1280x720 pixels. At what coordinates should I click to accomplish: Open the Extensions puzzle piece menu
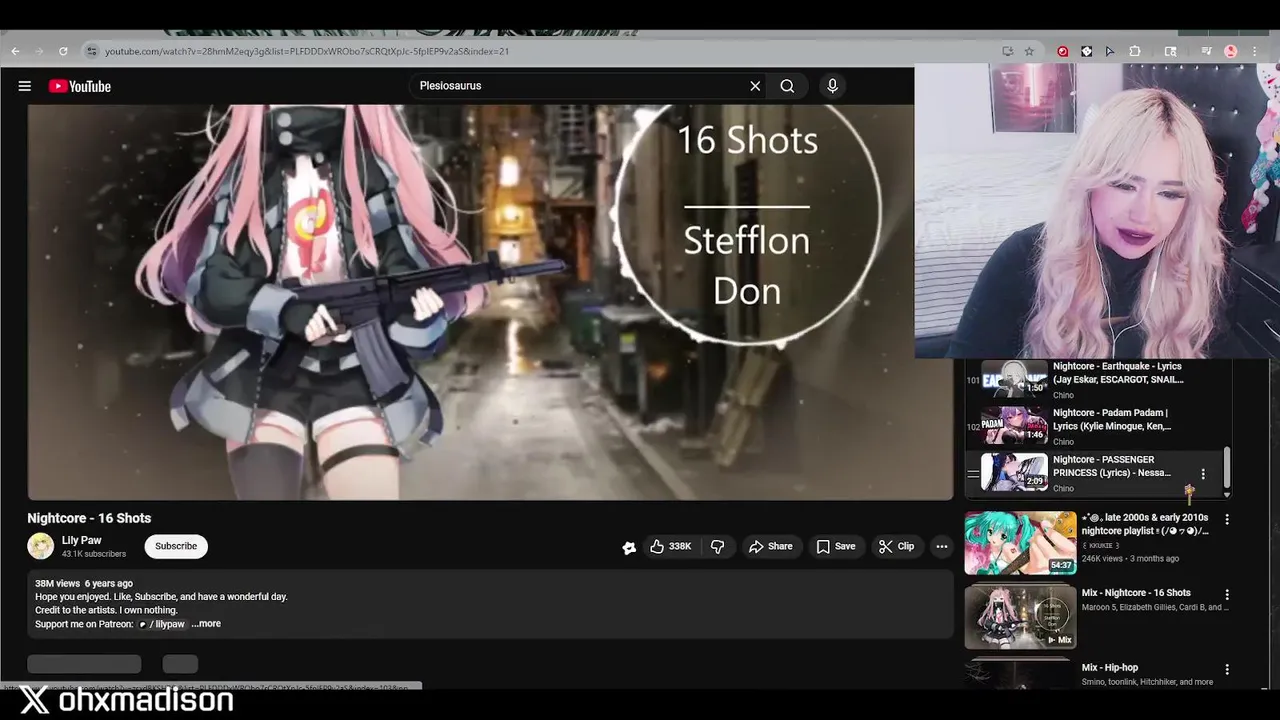pos(1135,51)
